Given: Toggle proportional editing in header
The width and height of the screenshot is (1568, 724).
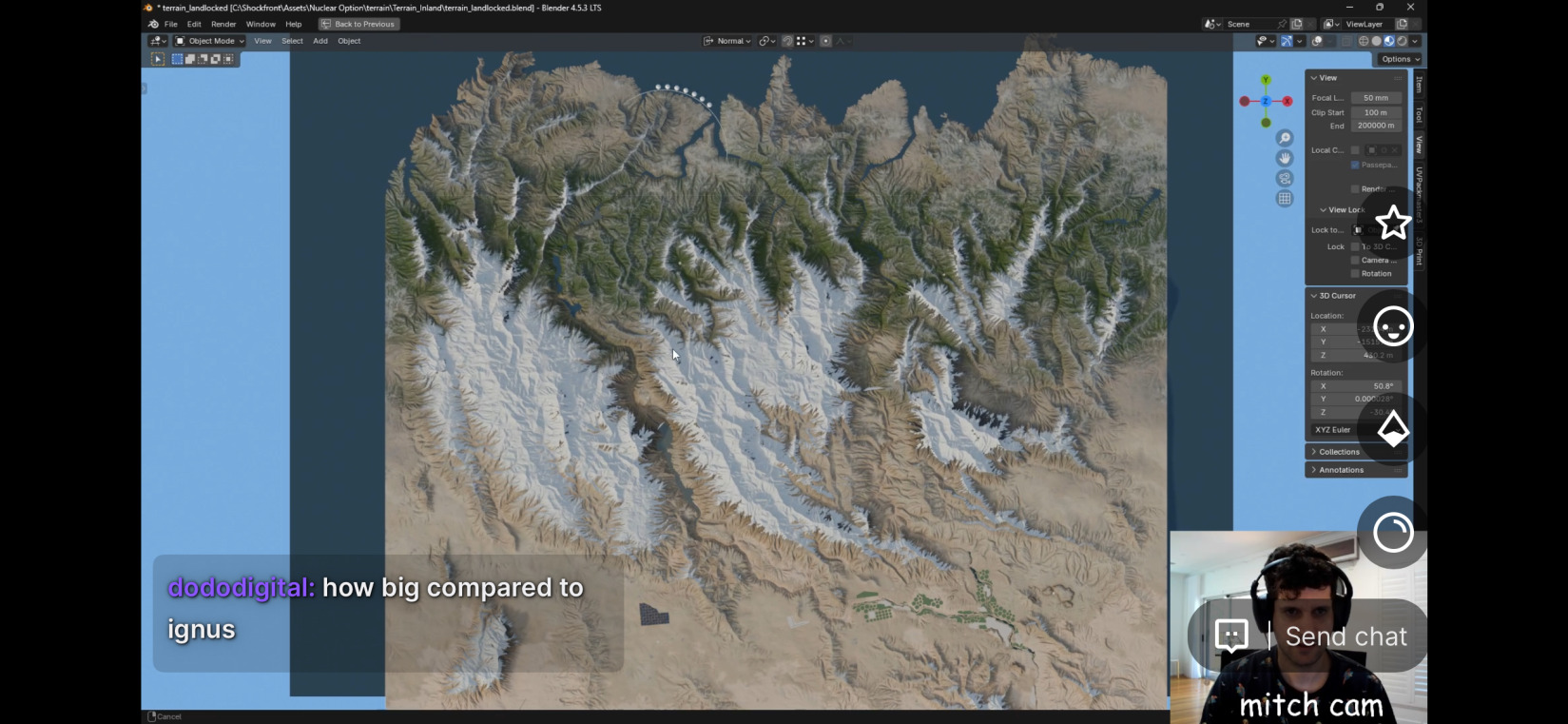Looking at the screenshot, I should point(825,41).
